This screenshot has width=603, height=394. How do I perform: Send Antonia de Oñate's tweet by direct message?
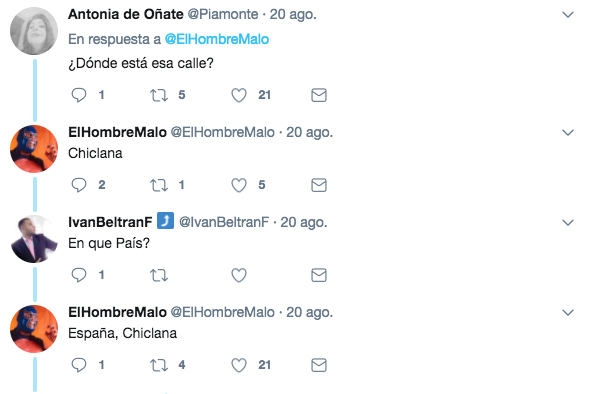319,95
